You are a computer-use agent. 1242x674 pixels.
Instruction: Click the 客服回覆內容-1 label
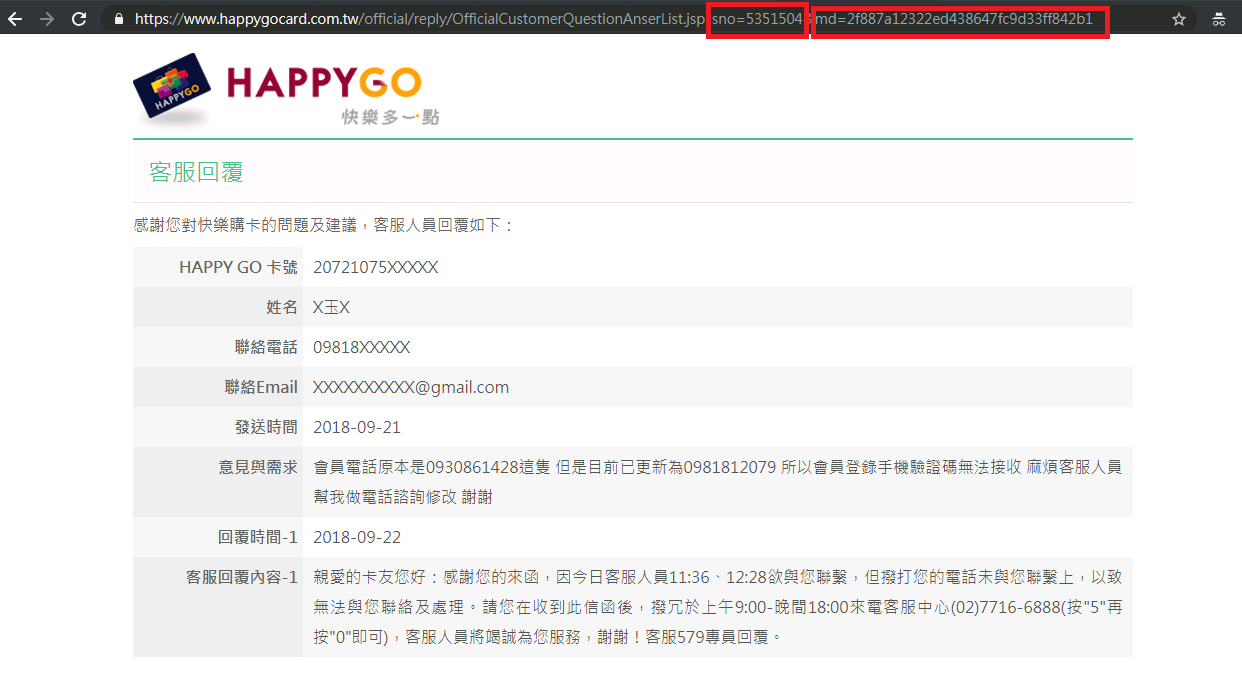pos(242,577)
